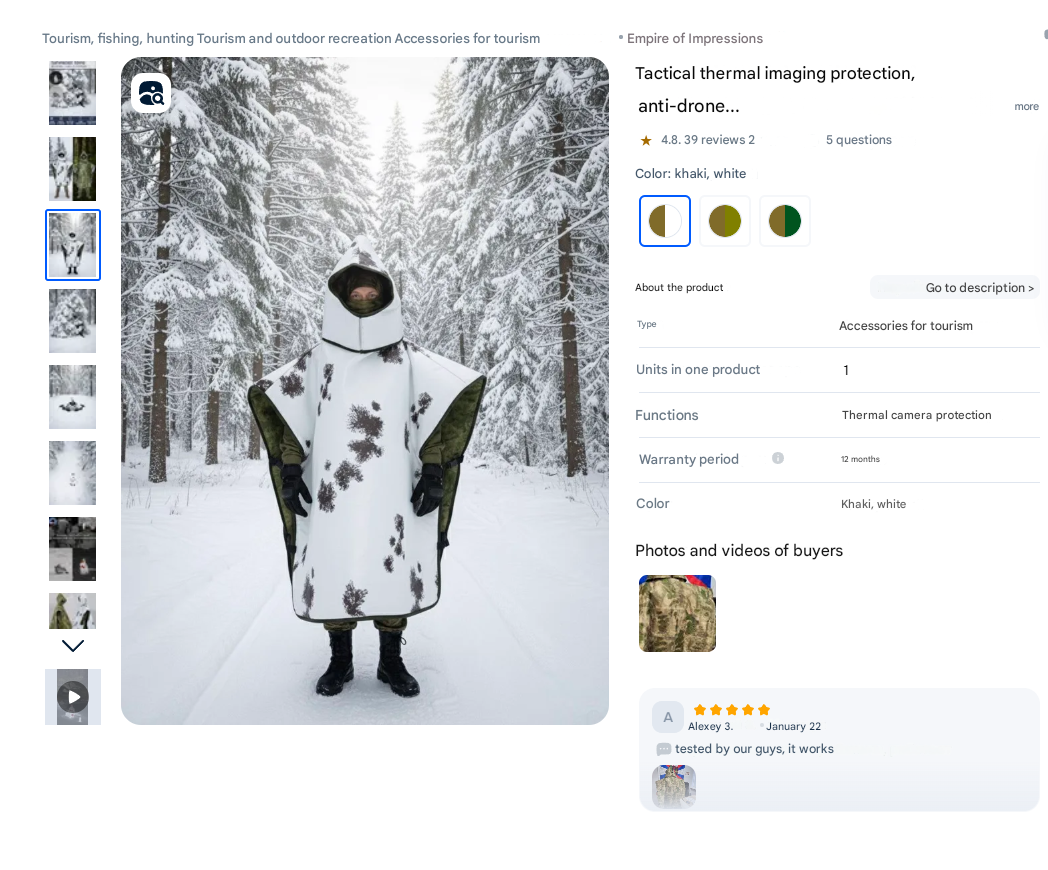The width and height of the screenshot is (1048, 870).
Task: Click the 'Photos and videos of buyers' heading
Action: point(739,551)
